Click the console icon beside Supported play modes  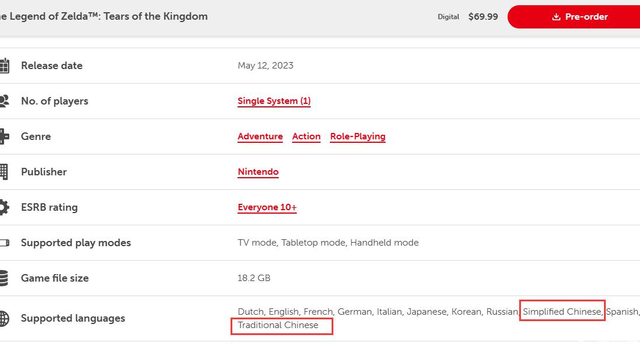tap(4, 243)
